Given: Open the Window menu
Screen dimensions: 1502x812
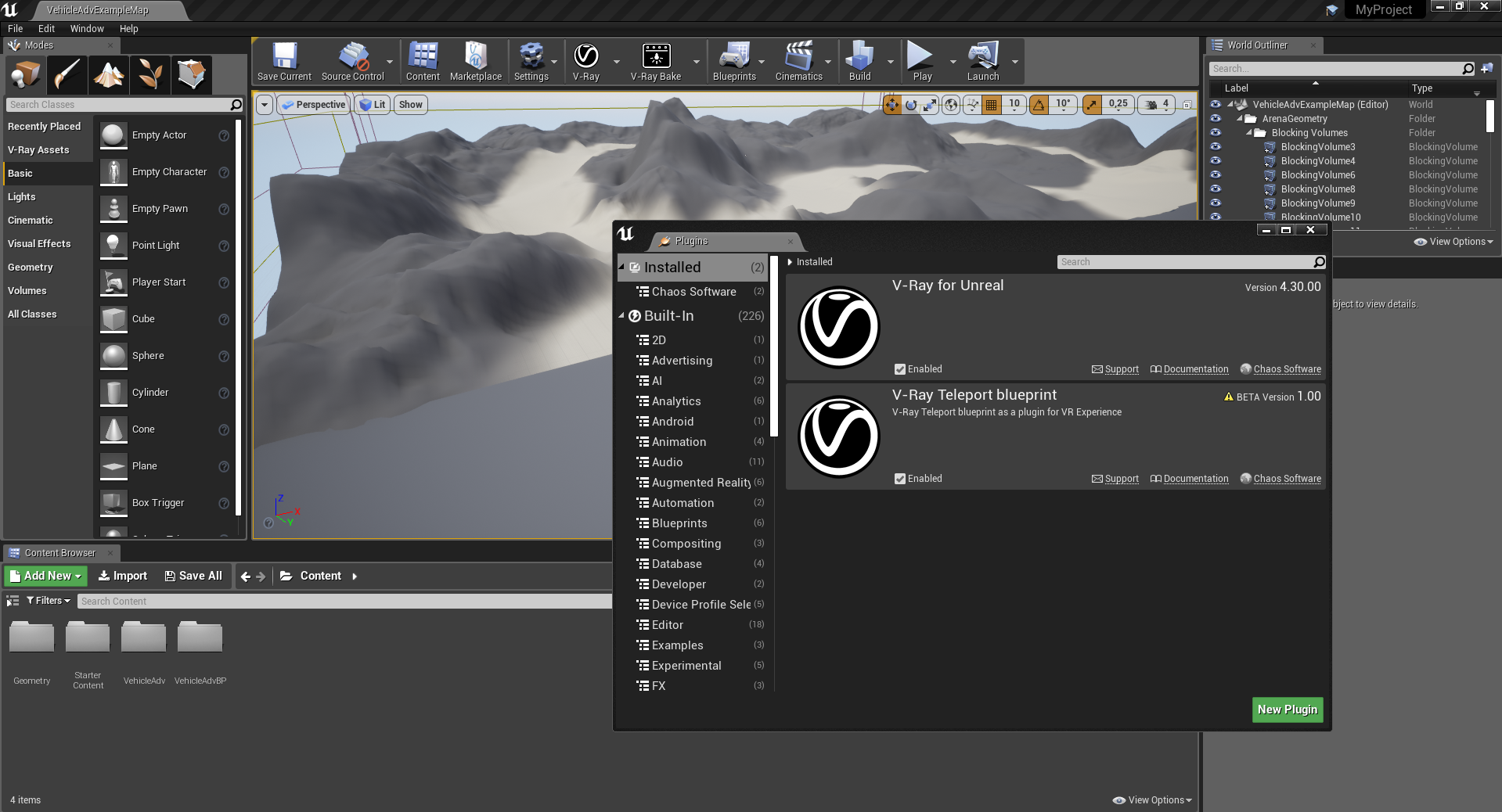Looking at the screenshot, I should [x=87, y=29].
